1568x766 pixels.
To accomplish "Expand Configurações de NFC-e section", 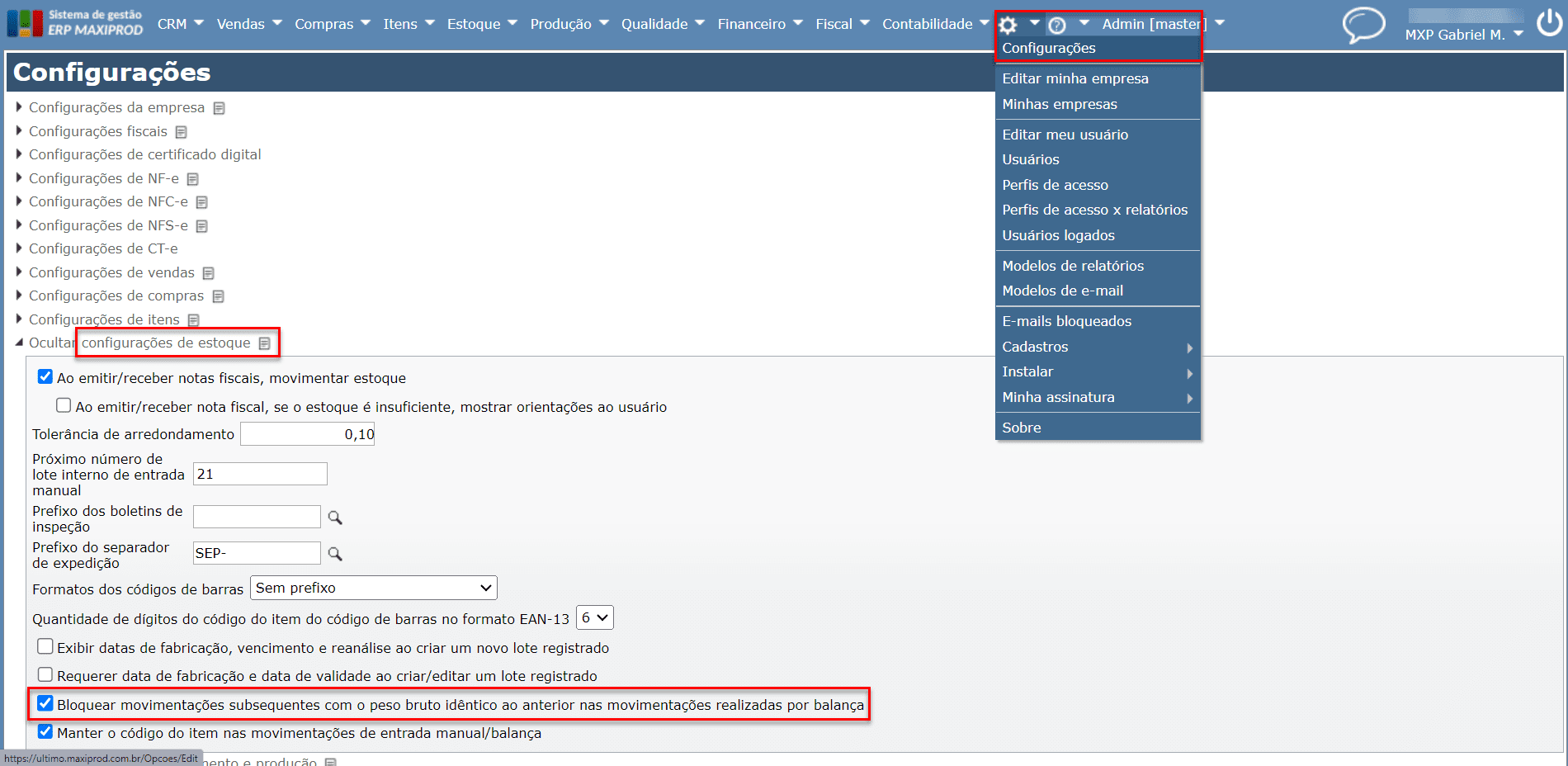I will [108, 201].
